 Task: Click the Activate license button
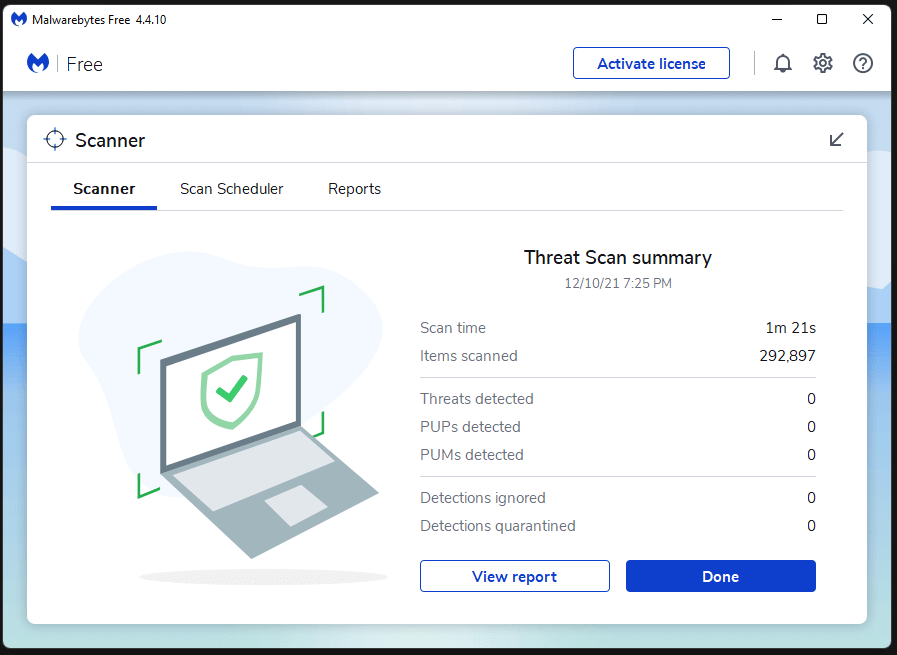point(651,63)
